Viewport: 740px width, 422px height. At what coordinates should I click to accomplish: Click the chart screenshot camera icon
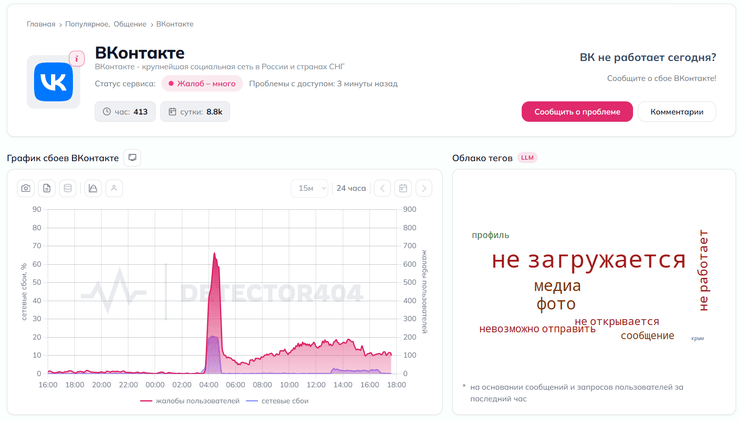point(25,188)
